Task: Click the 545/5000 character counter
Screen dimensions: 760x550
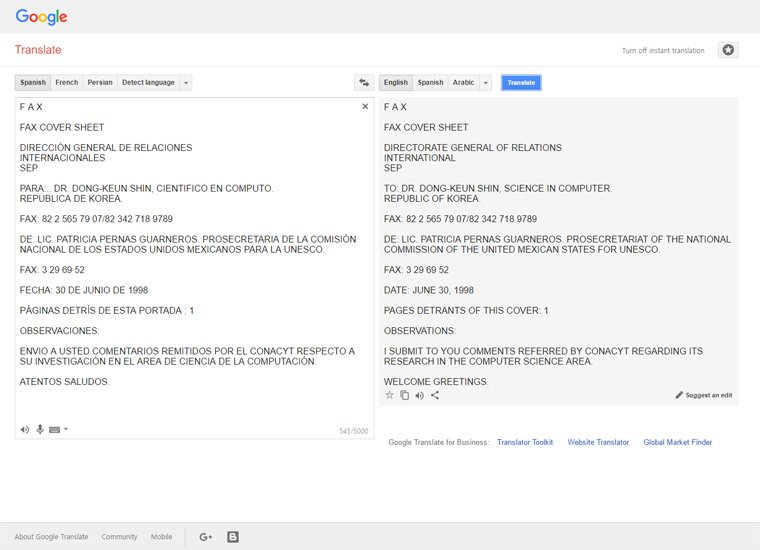Action: [x=354, y=431]
